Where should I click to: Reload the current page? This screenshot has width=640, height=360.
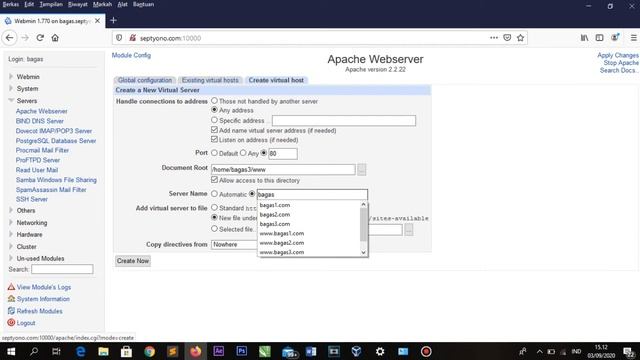point(40,38)
